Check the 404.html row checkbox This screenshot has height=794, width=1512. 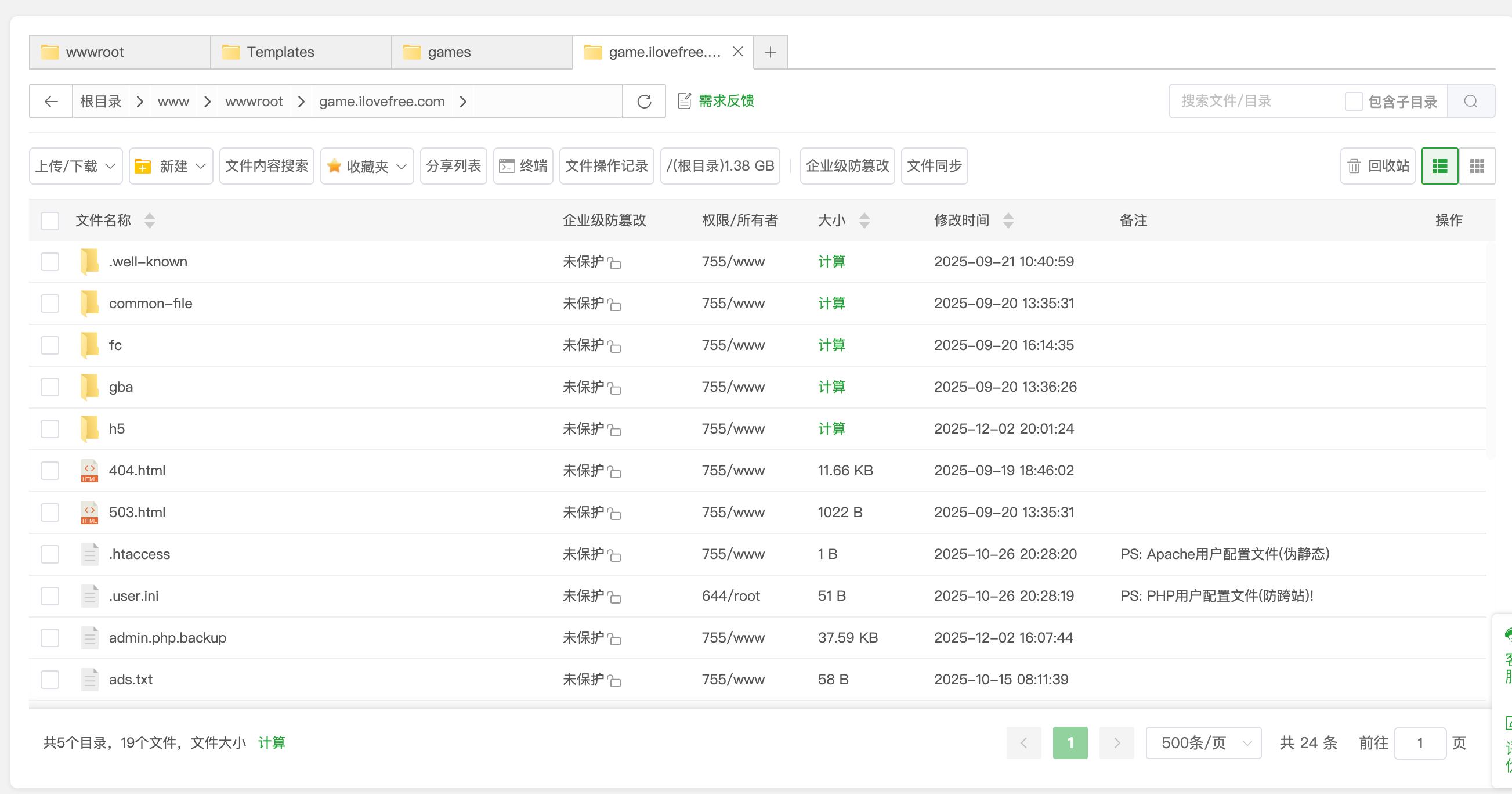click(x=50, y=470)
